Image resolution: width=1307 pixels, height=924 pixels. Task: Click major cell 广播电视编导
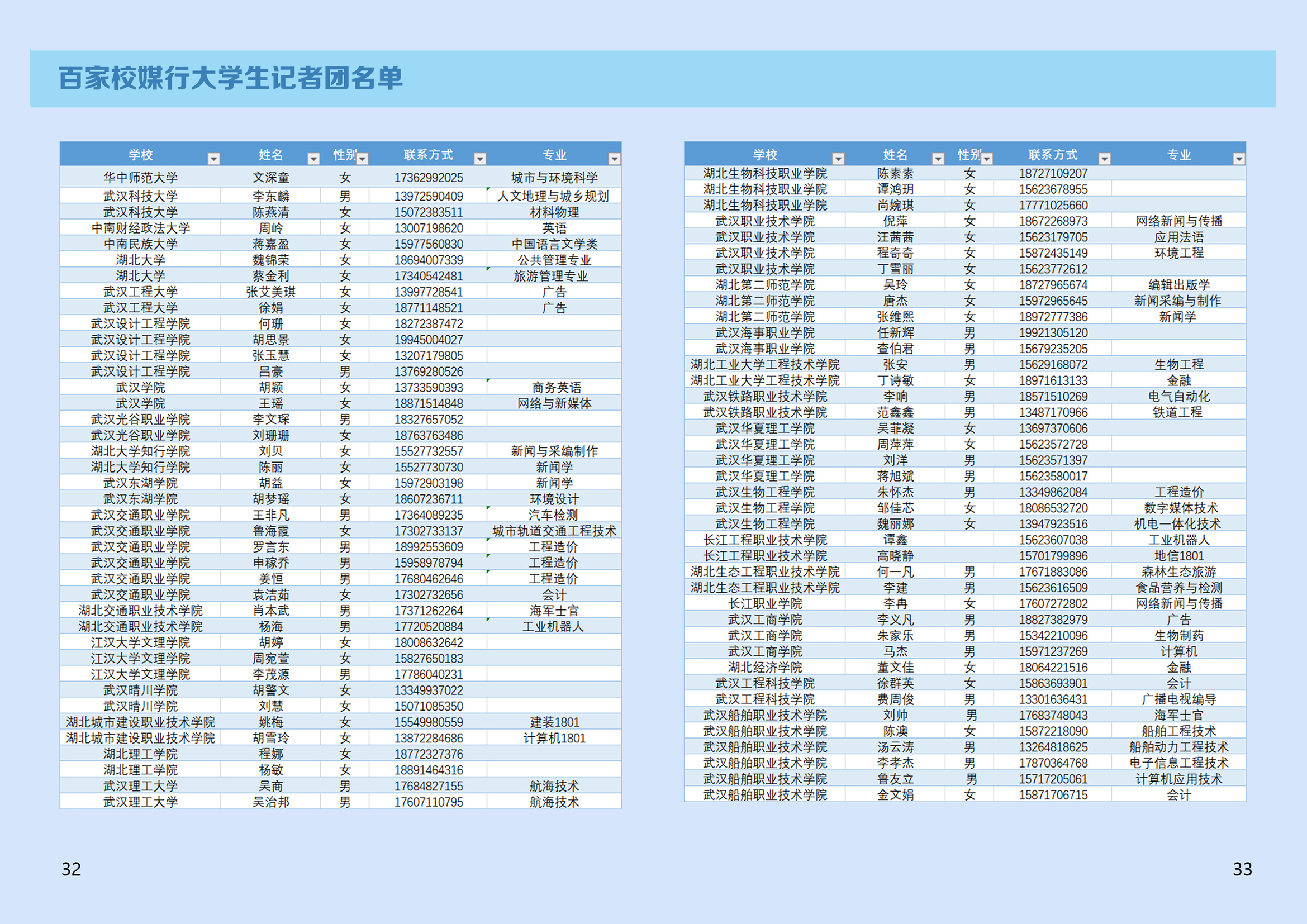pos(1179,699)
